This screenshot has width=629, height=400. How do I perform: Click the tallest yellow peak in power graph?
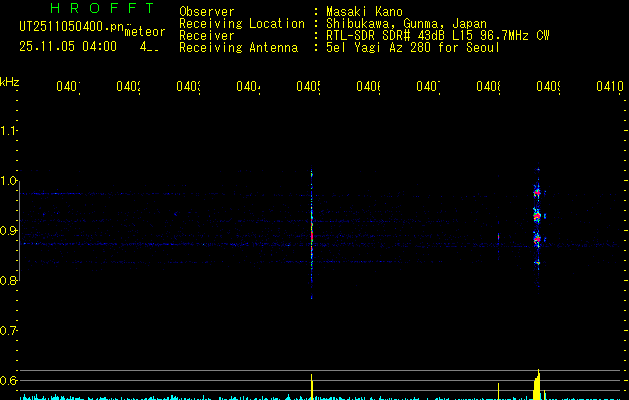[x=538, y=382]
